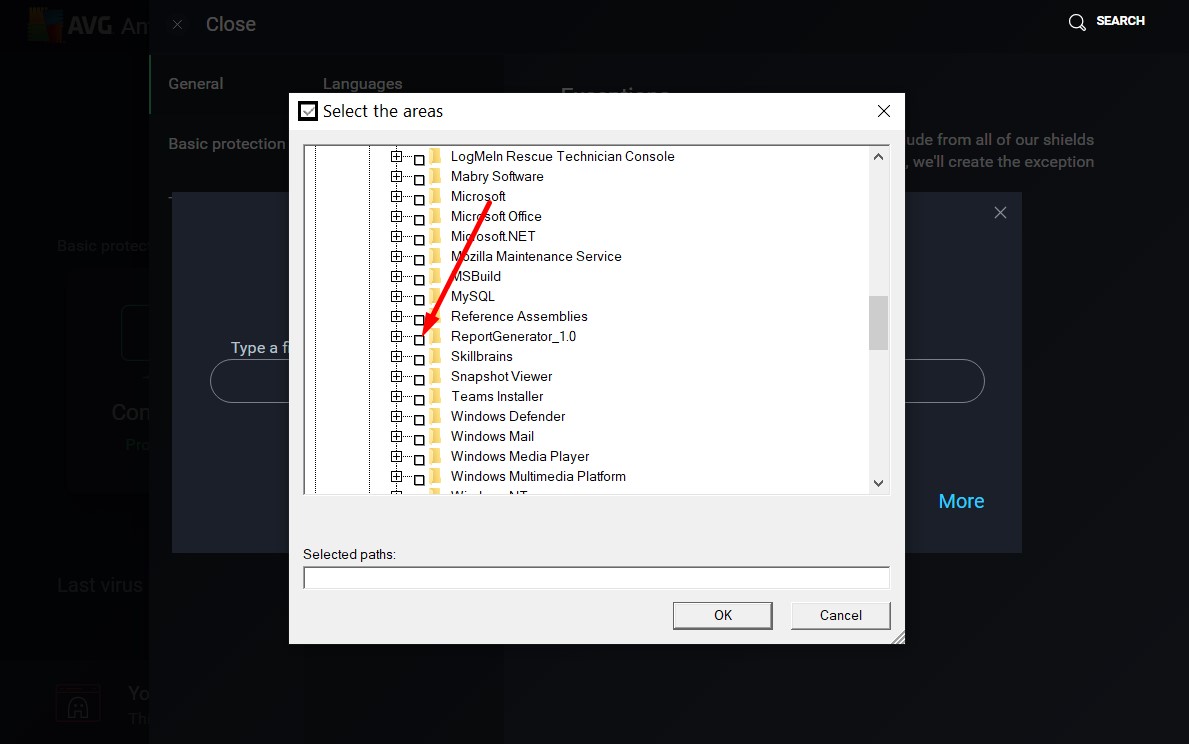Expand the ReportGenerator_1.0 node
The height and width of the screenshot is (744, 1189).
396,336
